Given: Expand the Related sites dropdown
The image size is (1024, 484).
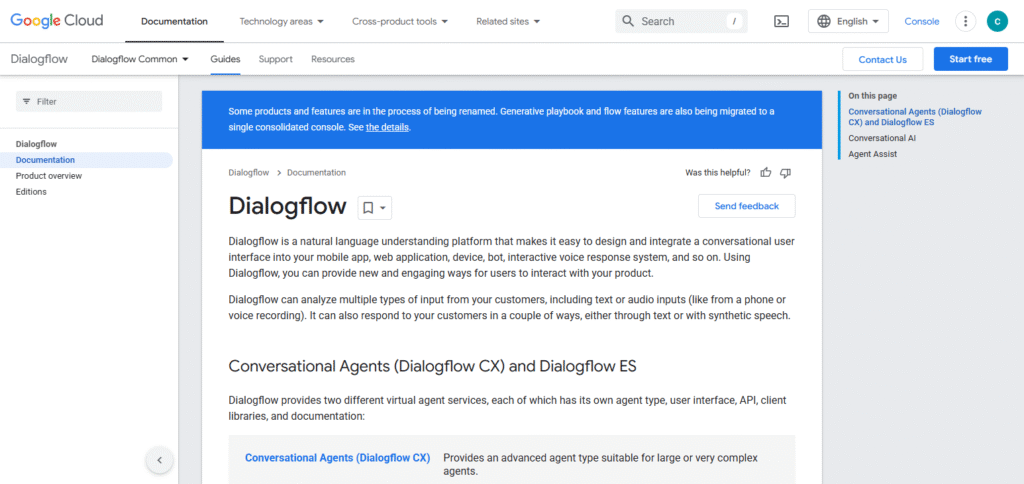Looking at the screenshot, I should click(508, 22).
